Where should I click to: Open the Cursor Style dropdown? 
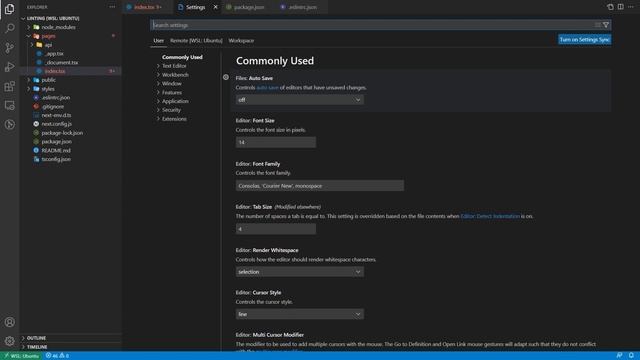pyautogui.click(x=300, y=314)
